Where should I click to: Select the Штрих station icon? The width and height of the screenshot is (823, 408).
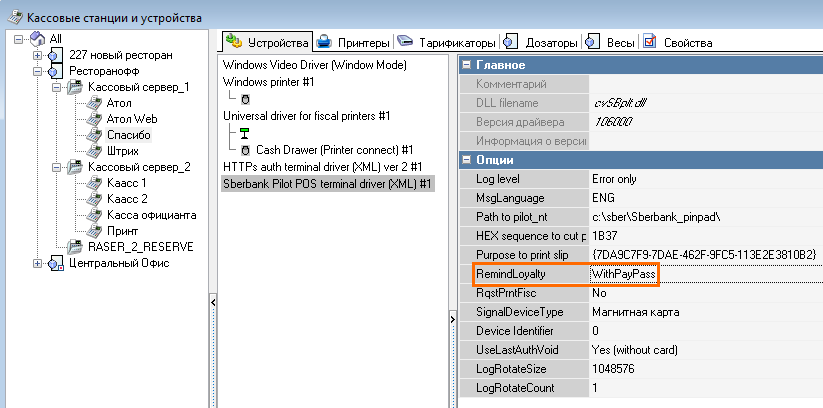(x=94, y=151)
